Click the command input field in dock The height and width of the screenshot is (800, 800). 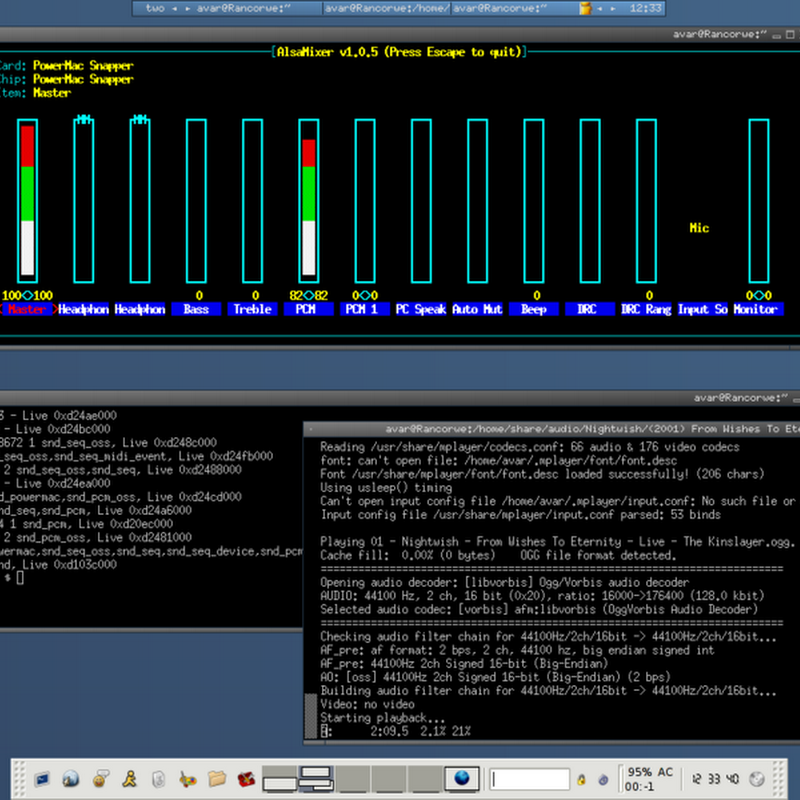[x=530, y=778]
